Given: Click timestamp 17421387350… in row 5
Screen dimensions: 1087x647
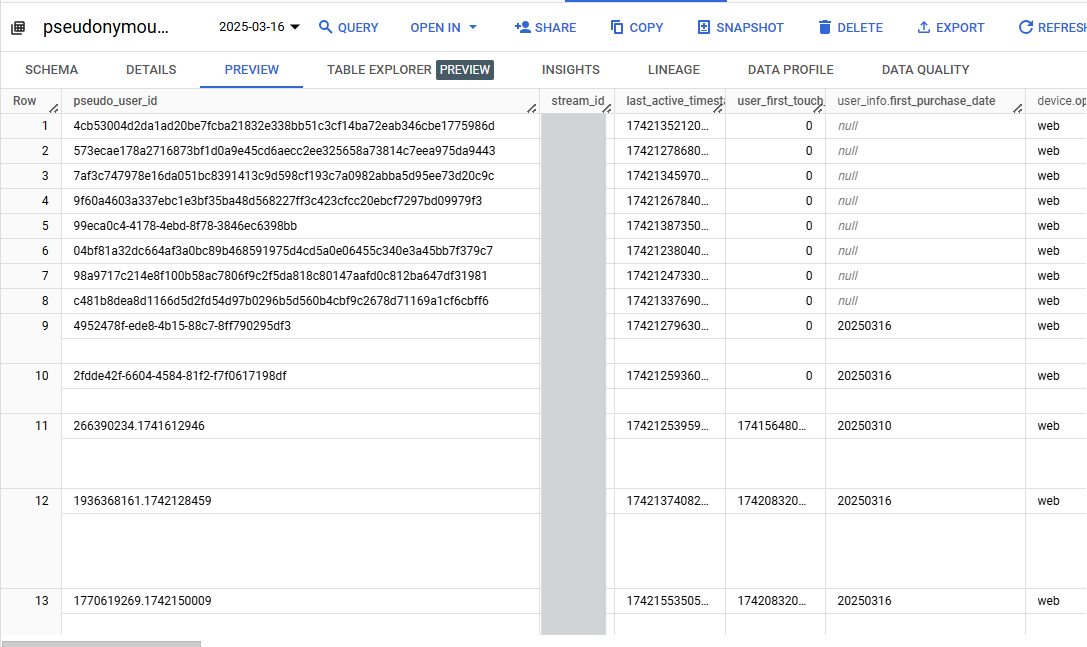Looking at the screenshot, I should pyautogui.click(x=668, y=226).
